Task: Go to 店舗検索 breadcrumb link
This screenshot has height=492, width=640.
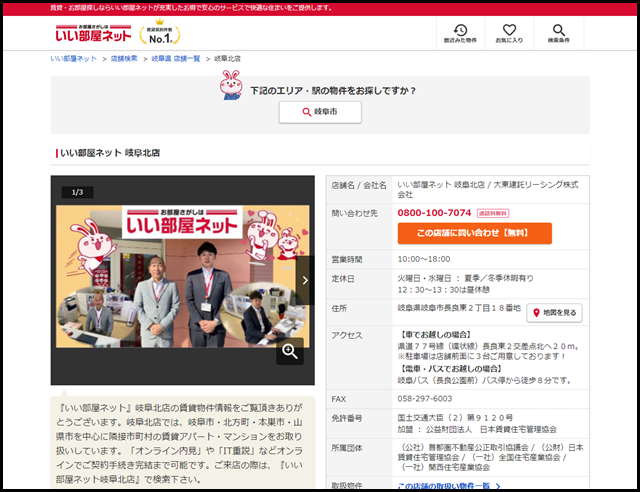Action: point(124,59)
